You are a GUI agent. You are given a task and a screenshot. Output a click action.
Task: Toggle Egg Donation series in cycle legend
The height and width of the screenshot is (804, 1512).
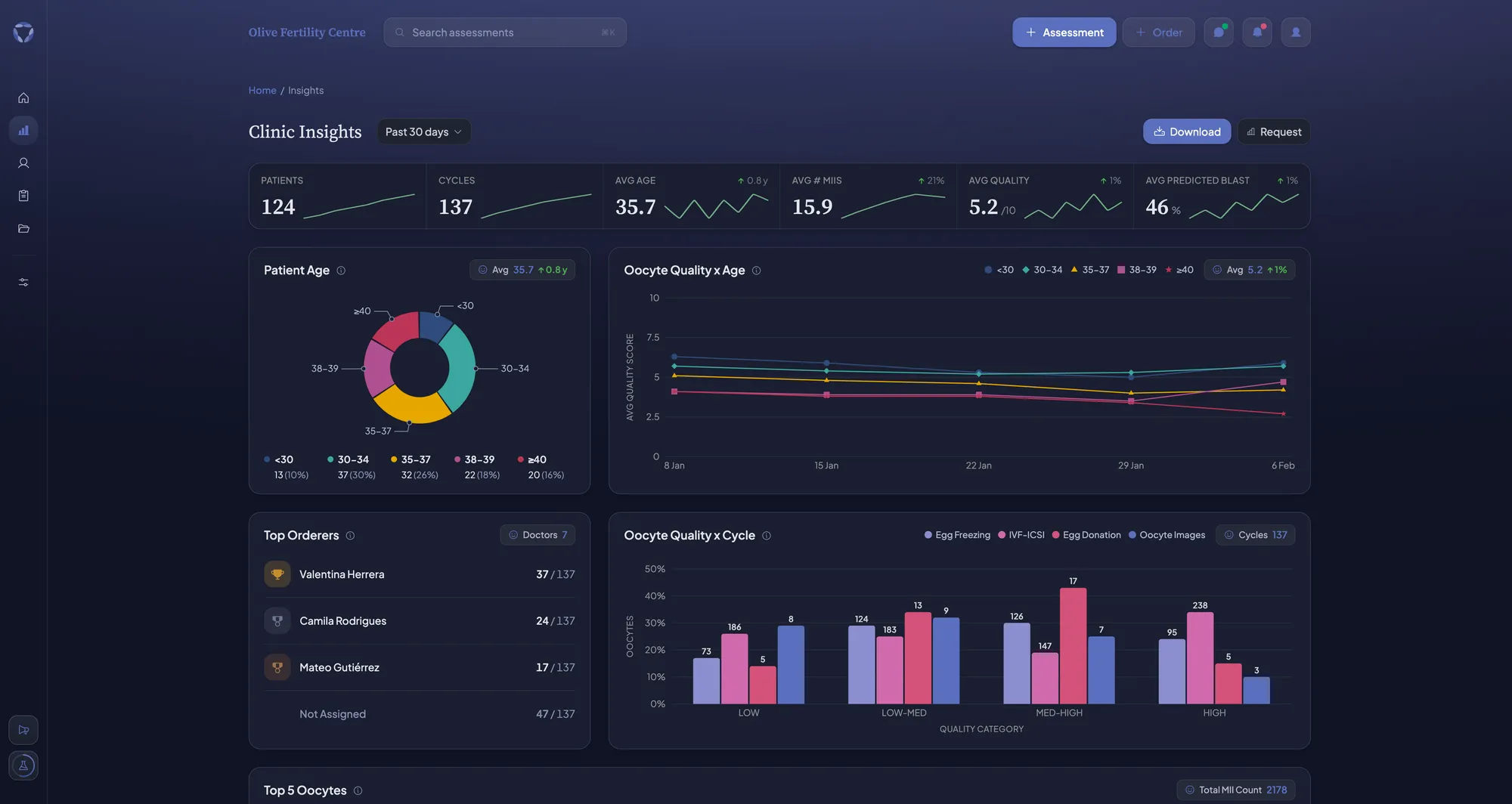coord(1086,535)
